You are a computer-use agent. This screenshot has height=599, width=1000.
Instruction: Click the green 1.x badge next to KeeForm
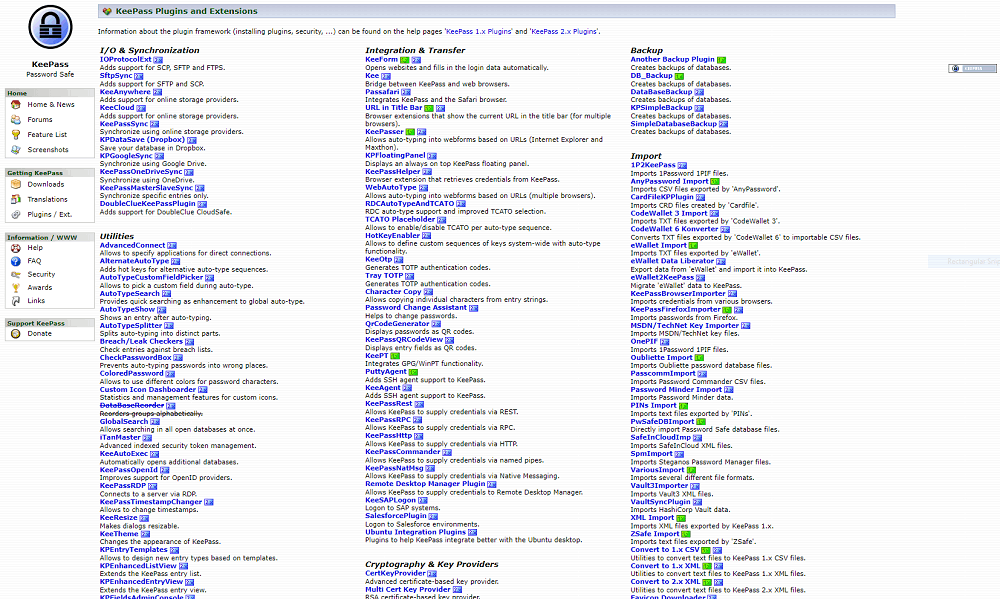[x=404, y=60]
